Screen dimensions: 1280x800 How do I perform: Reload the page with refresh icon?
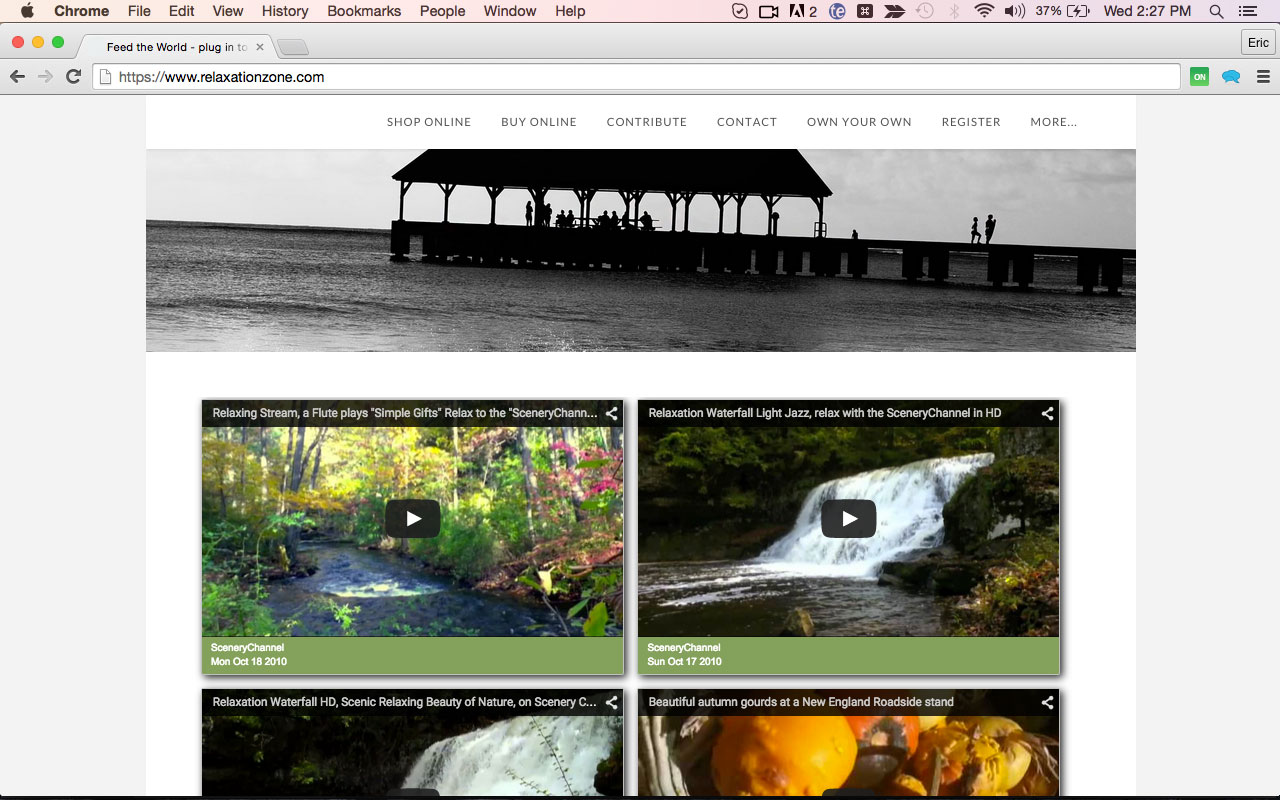73,76
